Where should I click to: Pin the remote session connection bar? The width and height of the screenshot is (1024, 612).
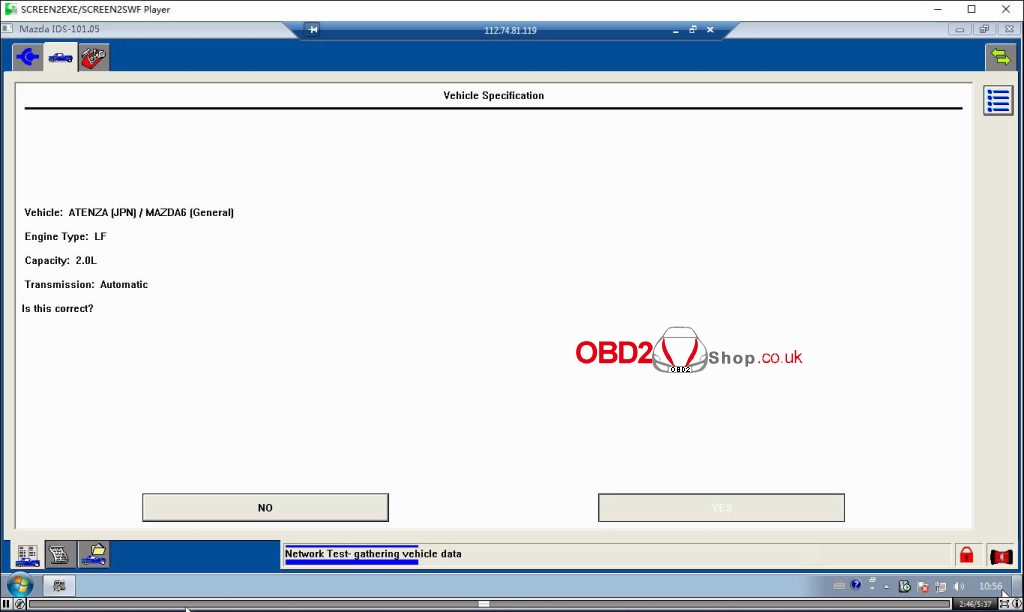pyautogui.click(x=313, y=30)
